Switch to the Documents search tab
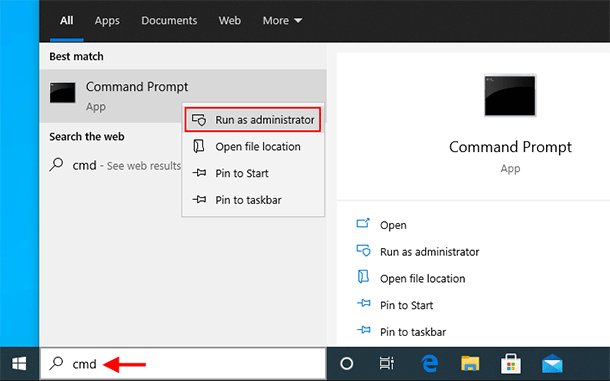This screenshot has width=610, height=381. click(x=169, y=20)
